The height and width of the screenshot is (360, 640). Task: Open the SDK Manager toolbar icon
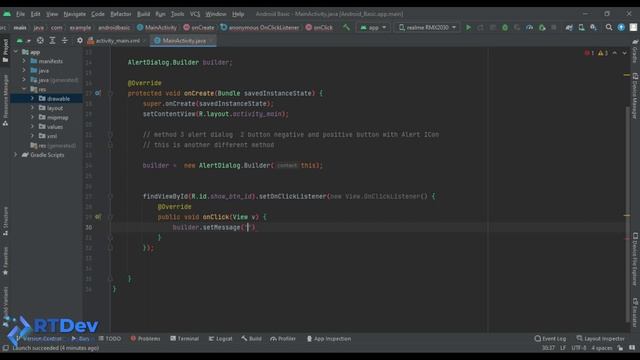(x=593, y=27)
